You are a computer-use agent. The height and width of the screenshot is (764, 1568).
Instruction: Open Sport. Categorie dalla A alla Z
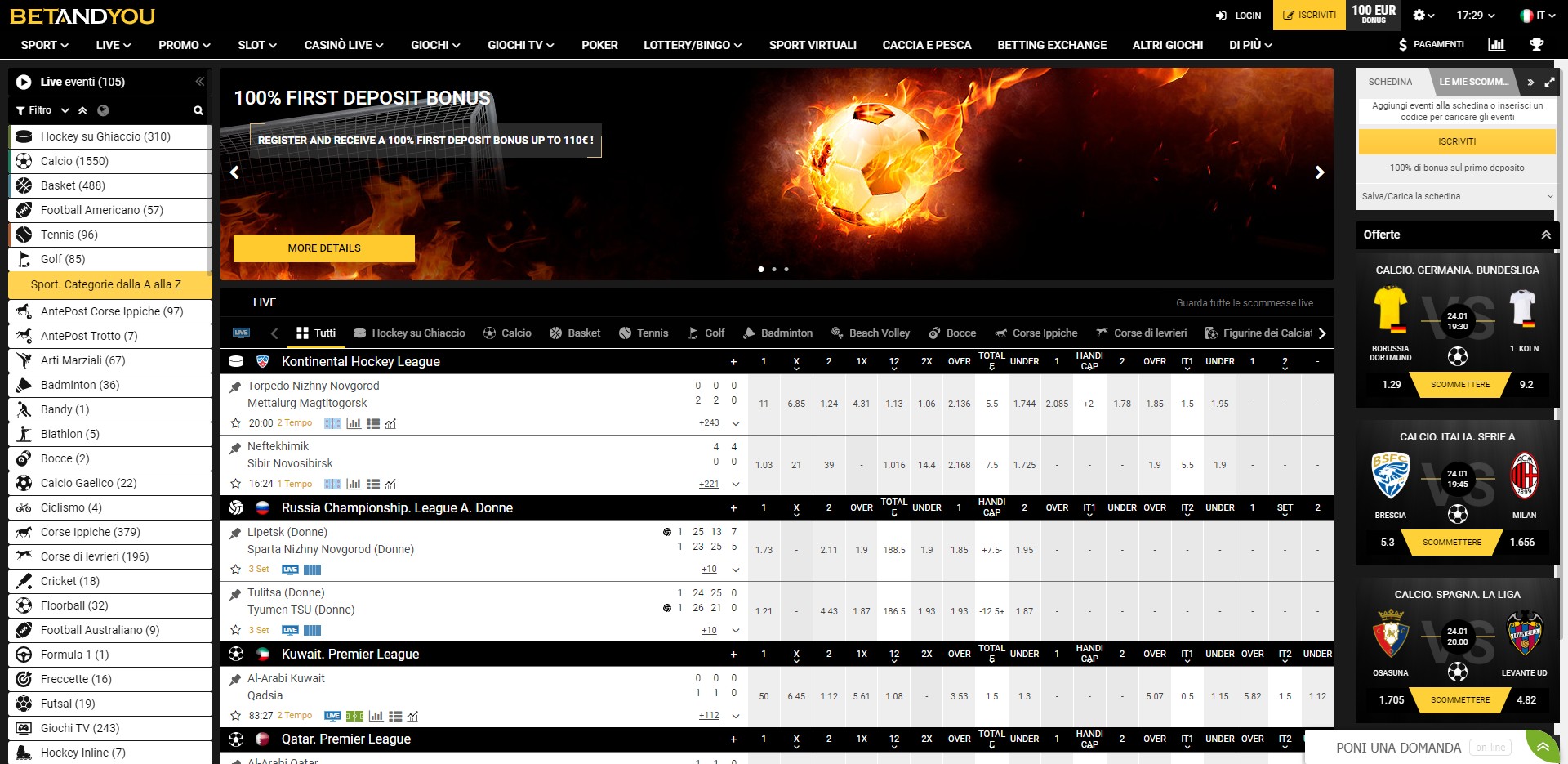pos(110,284)
